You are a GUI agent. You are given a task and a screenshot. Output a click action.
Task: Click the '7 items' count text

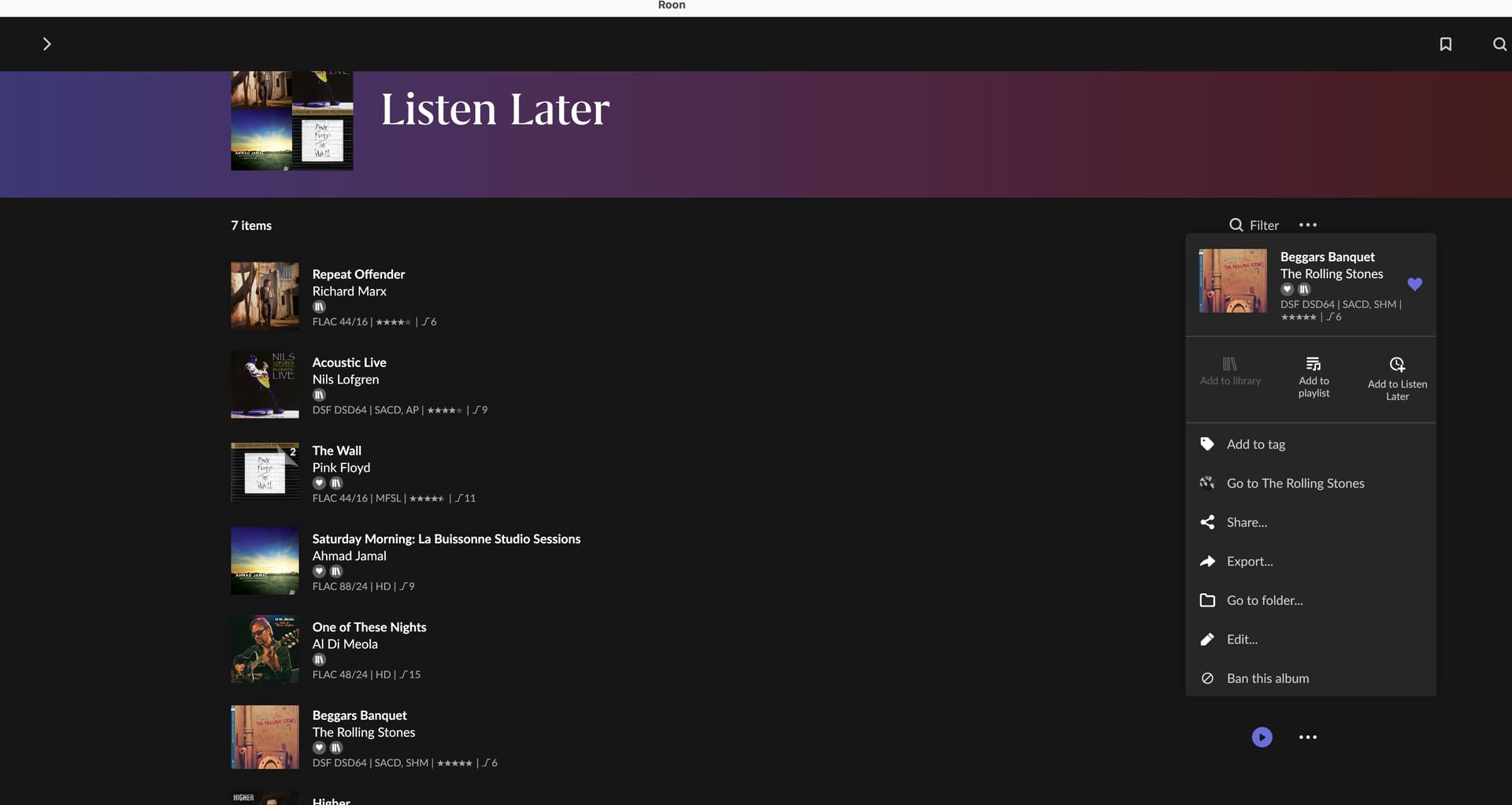[x=250, y=225]
